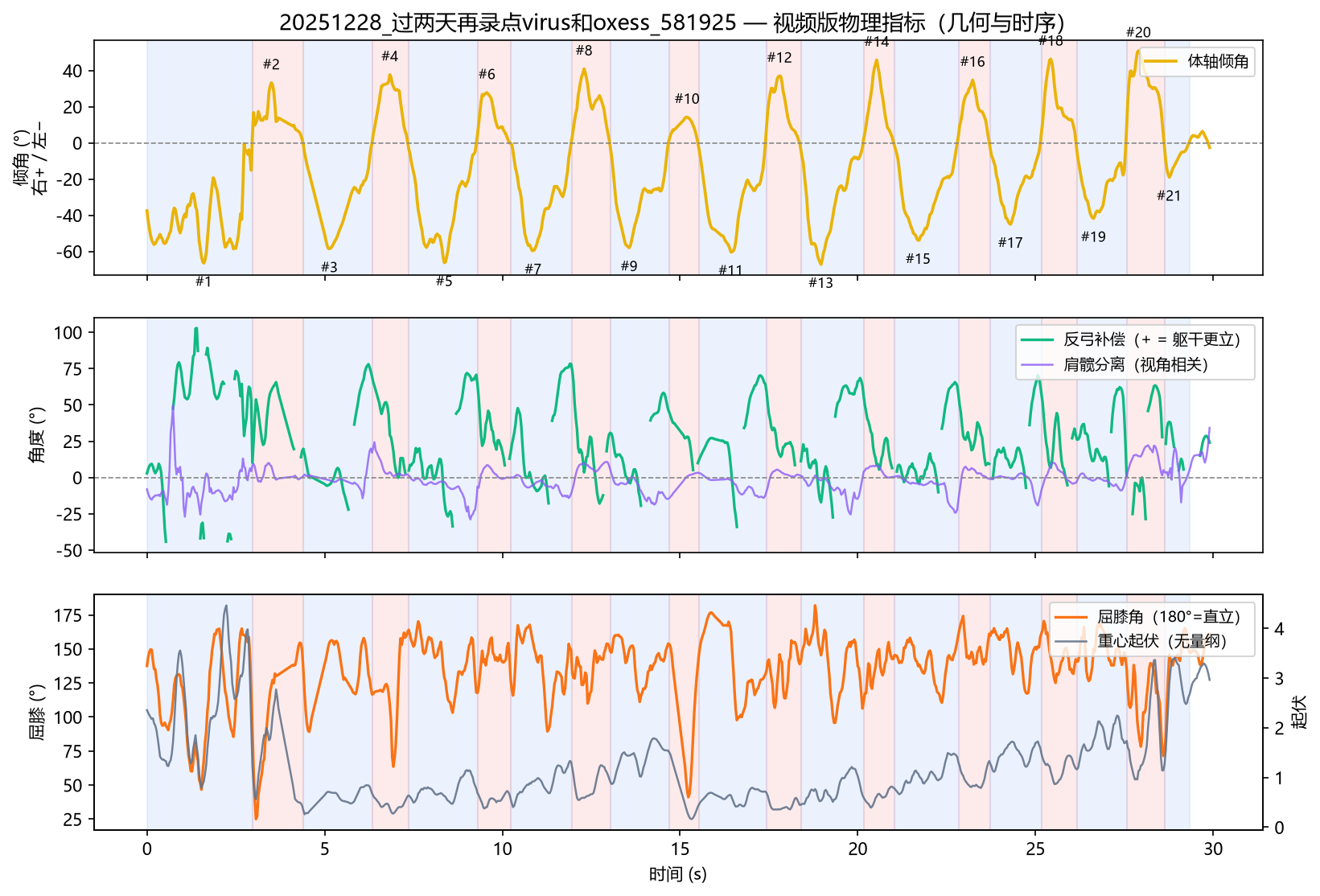Select the #4 peak label
1320x896 pixels.
point(390,56)
